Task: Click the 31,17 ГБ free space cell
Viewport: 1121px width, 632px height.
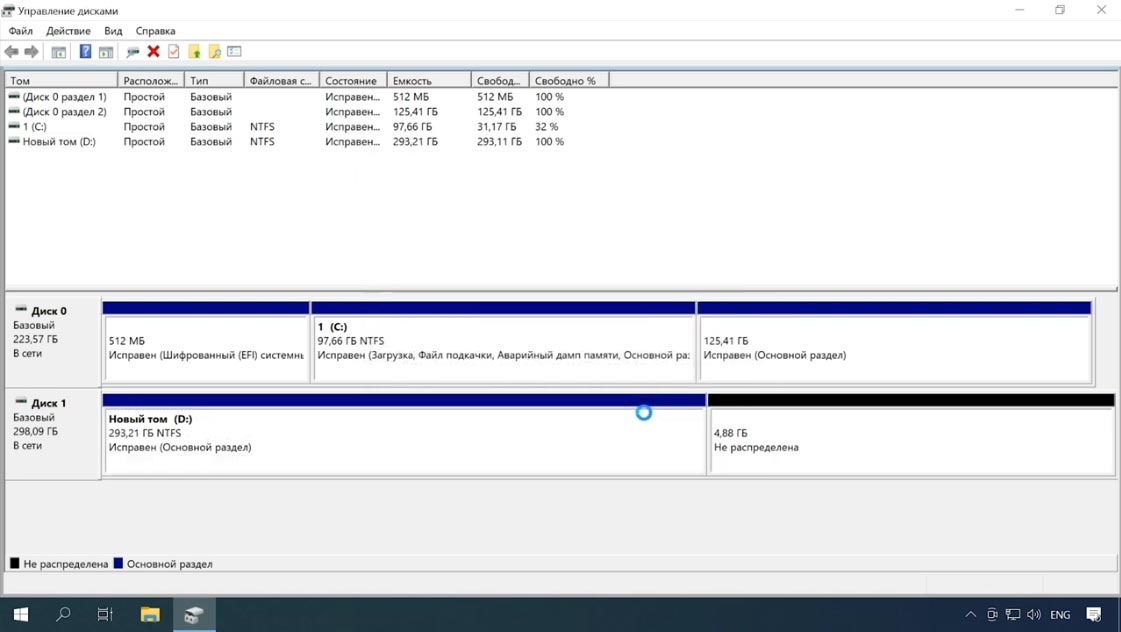Action: (496, 127)
